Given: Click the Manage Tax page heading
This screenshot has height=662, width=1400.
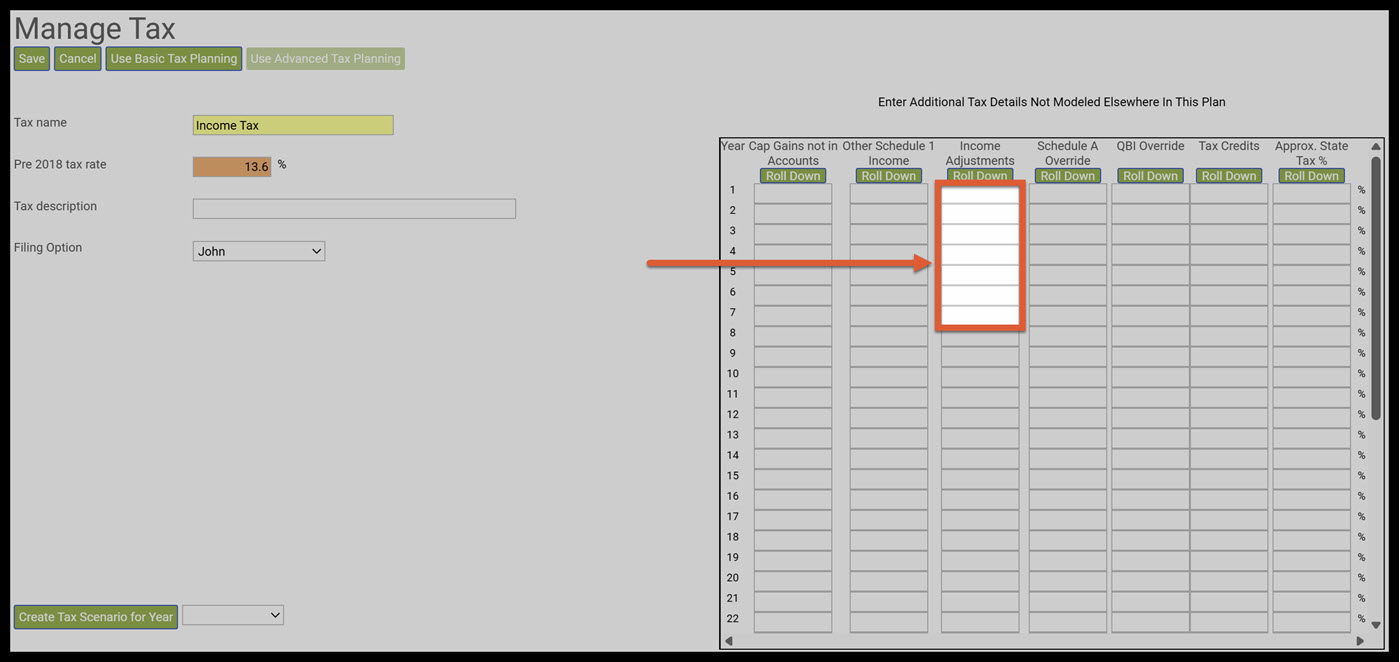Looking at the screenshot, I should coord(95,27).
